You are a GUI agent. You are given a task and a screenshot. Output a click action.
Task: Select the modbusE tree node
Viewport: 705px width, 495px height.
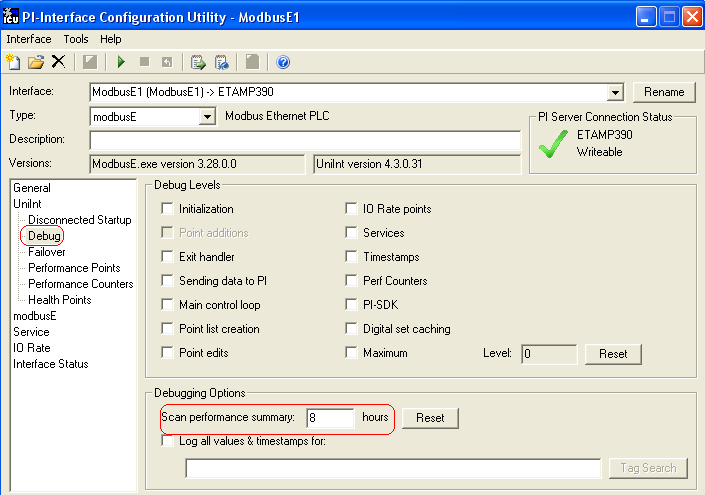click(x=35, y=316)
